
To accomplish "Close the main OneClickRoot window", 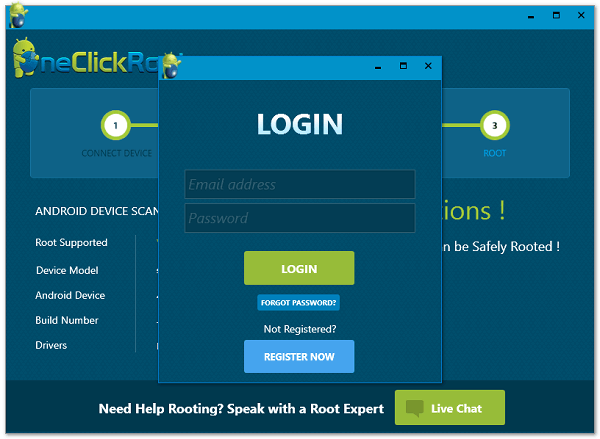I will 581,15.
